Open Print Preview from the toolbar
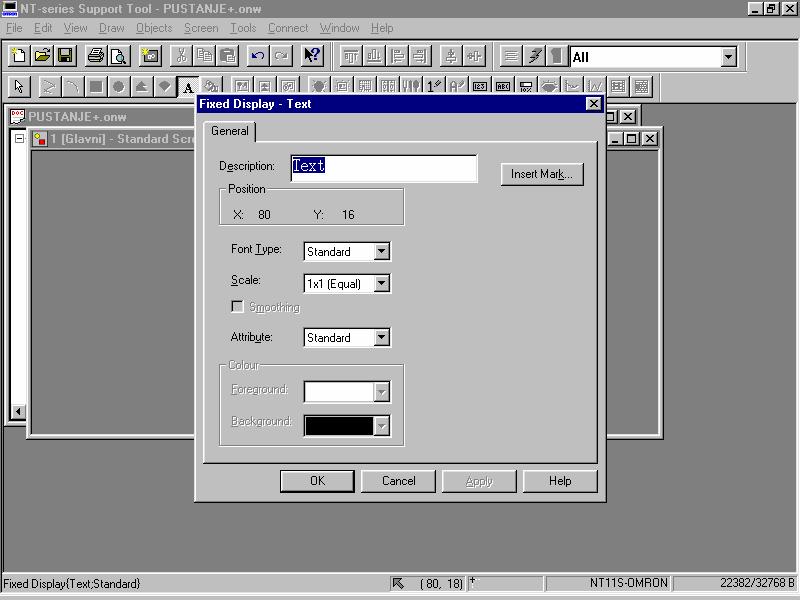 (x=119, y=56)
